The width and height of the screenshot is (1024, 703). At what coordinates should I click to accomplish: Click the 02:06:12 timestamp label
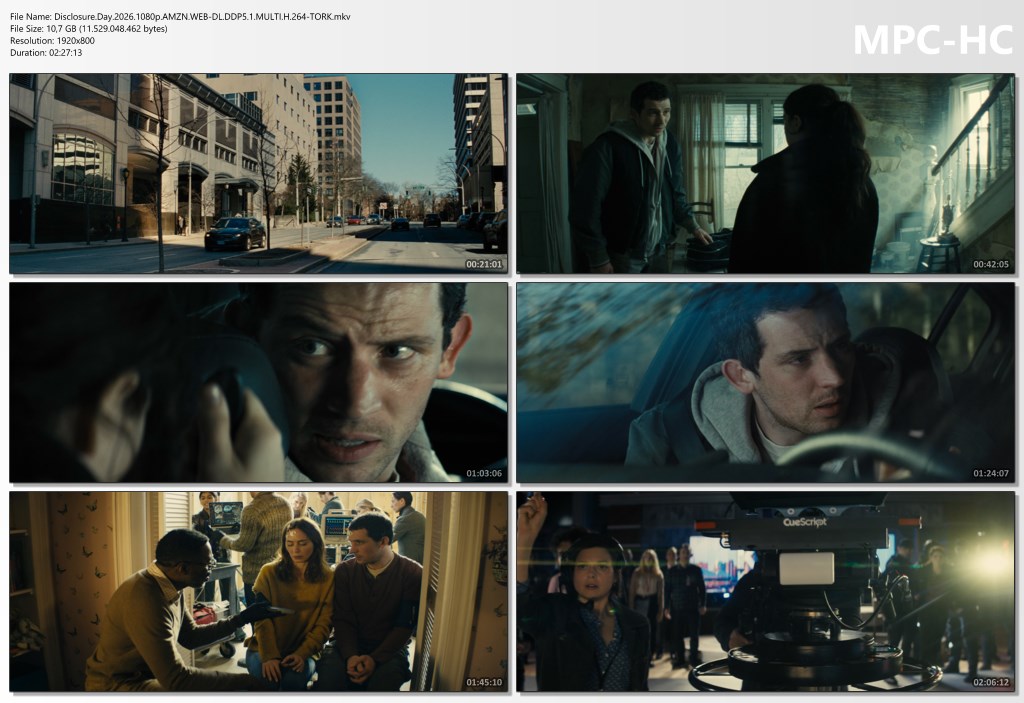point(991,682)
